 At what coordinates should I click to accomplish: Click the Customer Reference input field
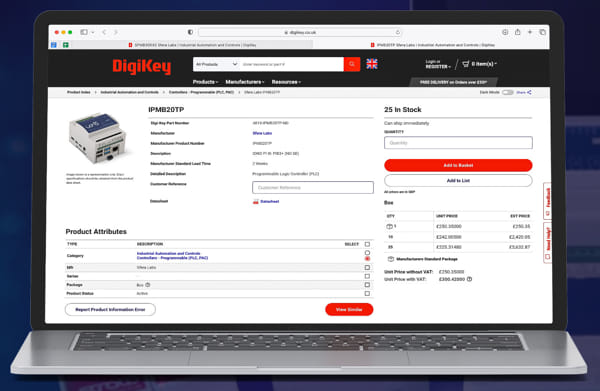point(313,187)
